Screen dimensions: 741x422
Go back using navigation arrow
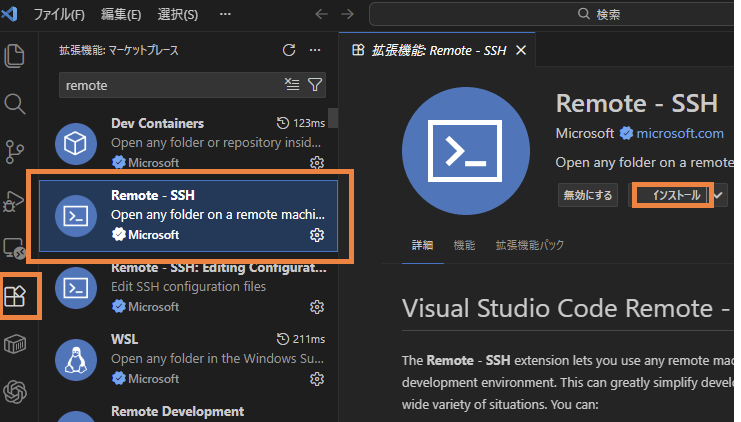click(x=321, y=14)
